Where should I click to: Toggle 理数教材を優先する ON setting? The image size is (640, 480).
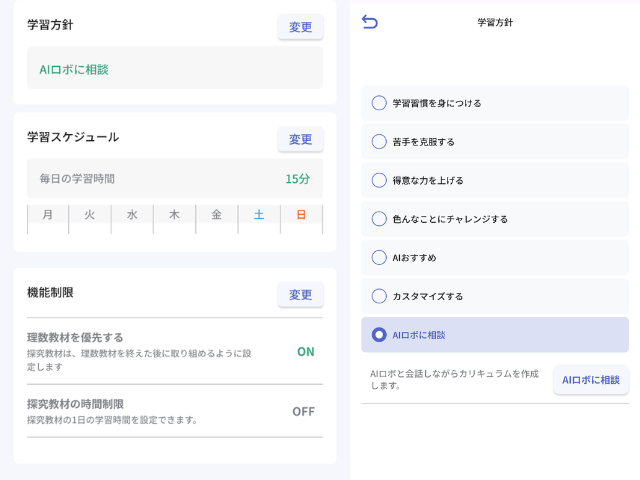click(306, 352)
